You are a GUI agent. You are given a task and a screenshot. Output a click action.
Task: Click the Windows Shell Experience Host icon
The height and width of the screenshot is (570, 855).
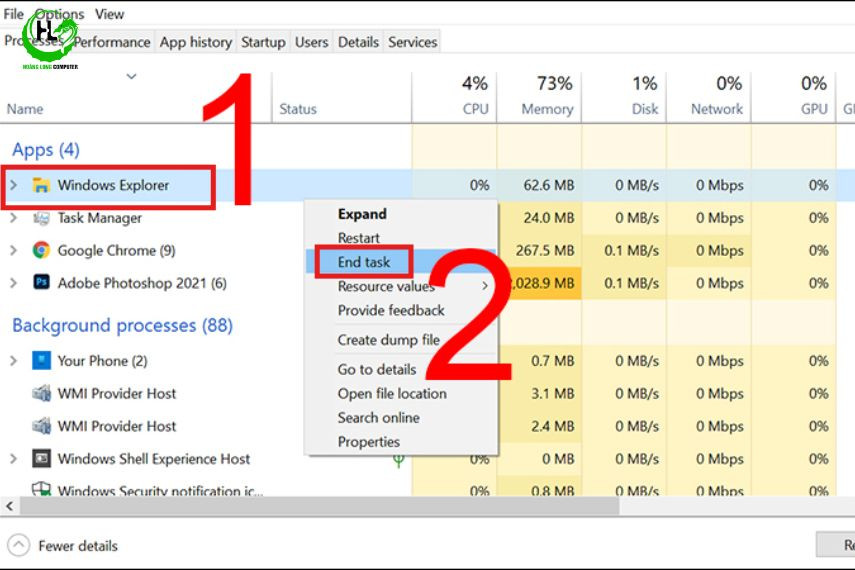click(x=41, y=459)
